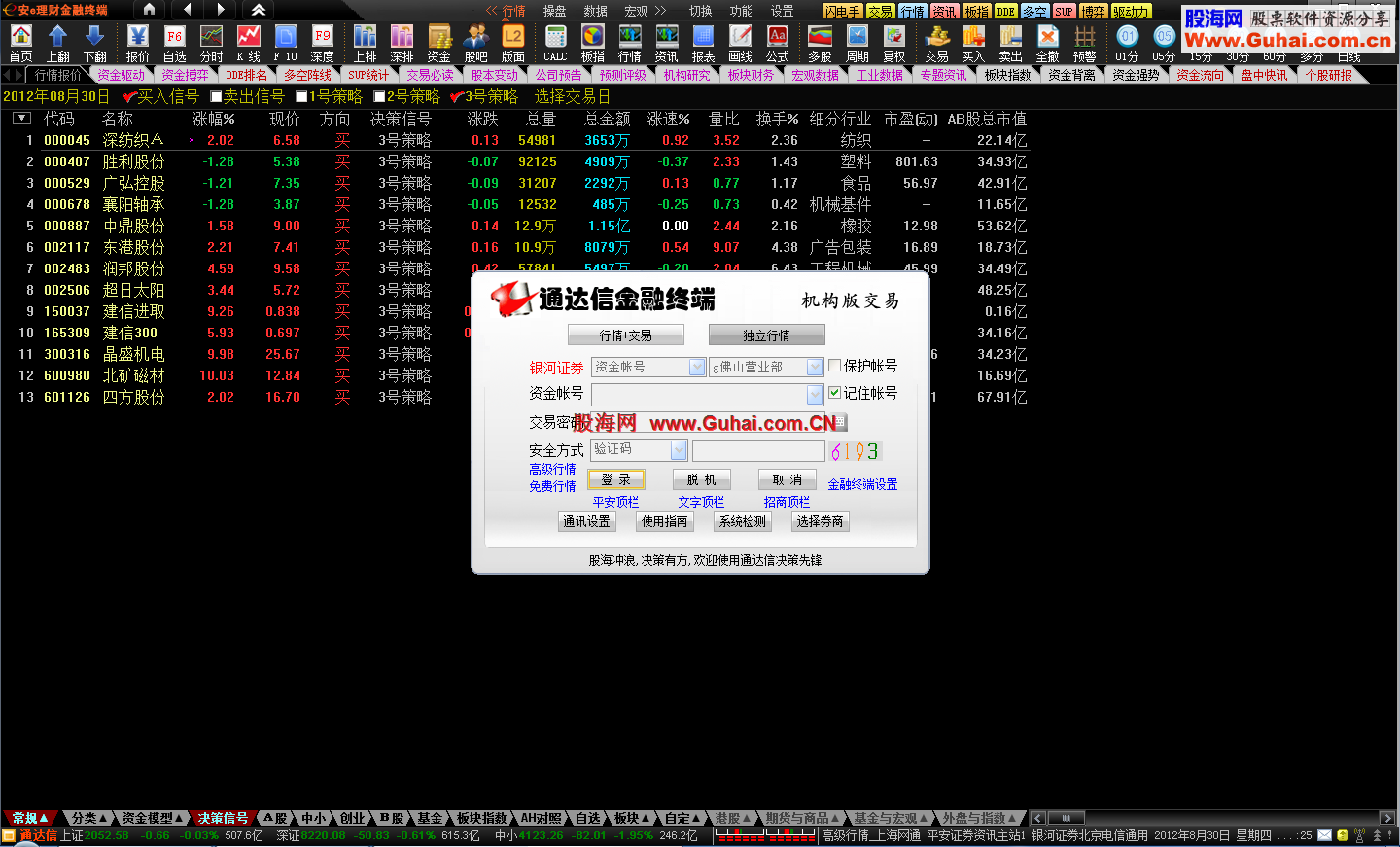Open the 报价 yen quote icon

[x=137, y=44]
